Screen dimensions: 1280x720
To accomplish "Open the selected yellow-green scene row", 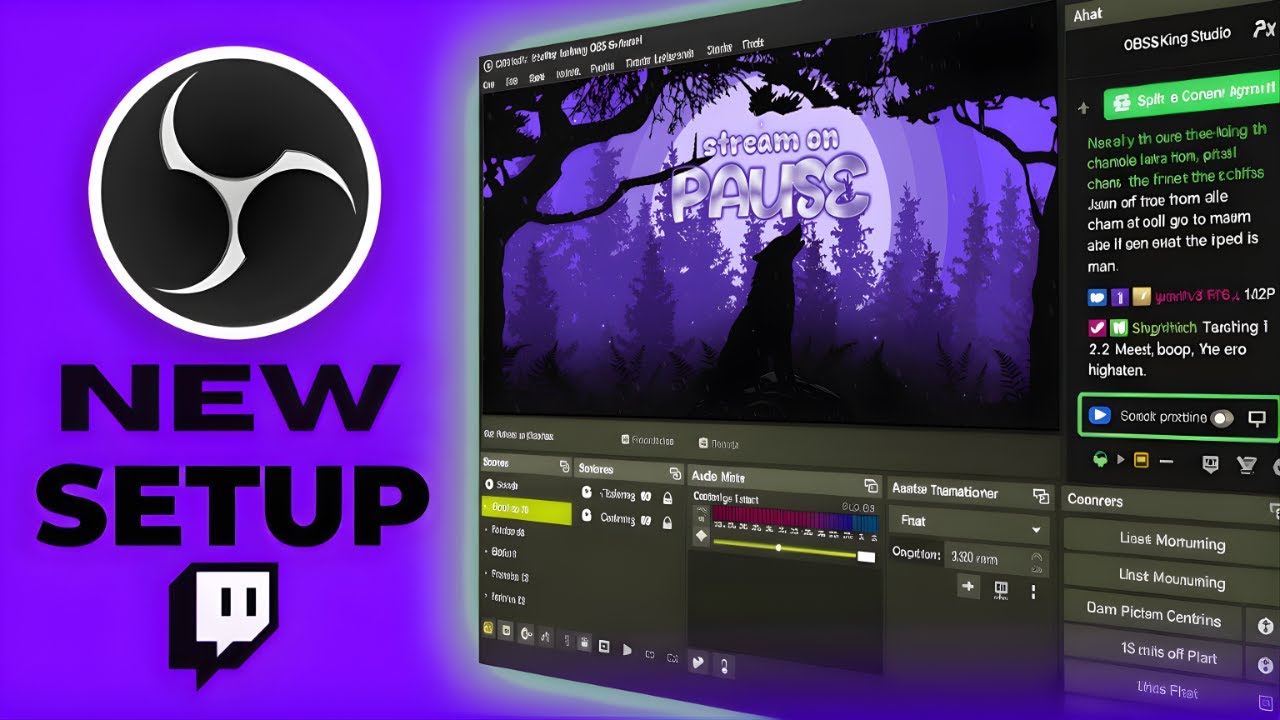I will pos(526,512).
